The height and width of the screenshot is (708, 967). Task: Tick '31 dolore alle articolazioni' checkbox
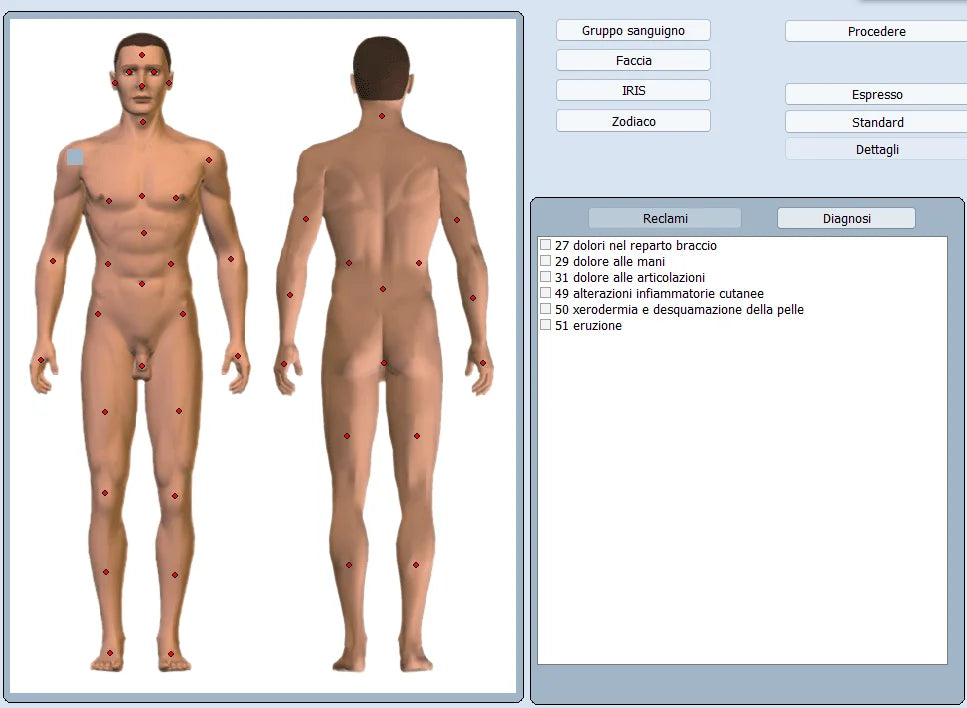pos(546,277)
